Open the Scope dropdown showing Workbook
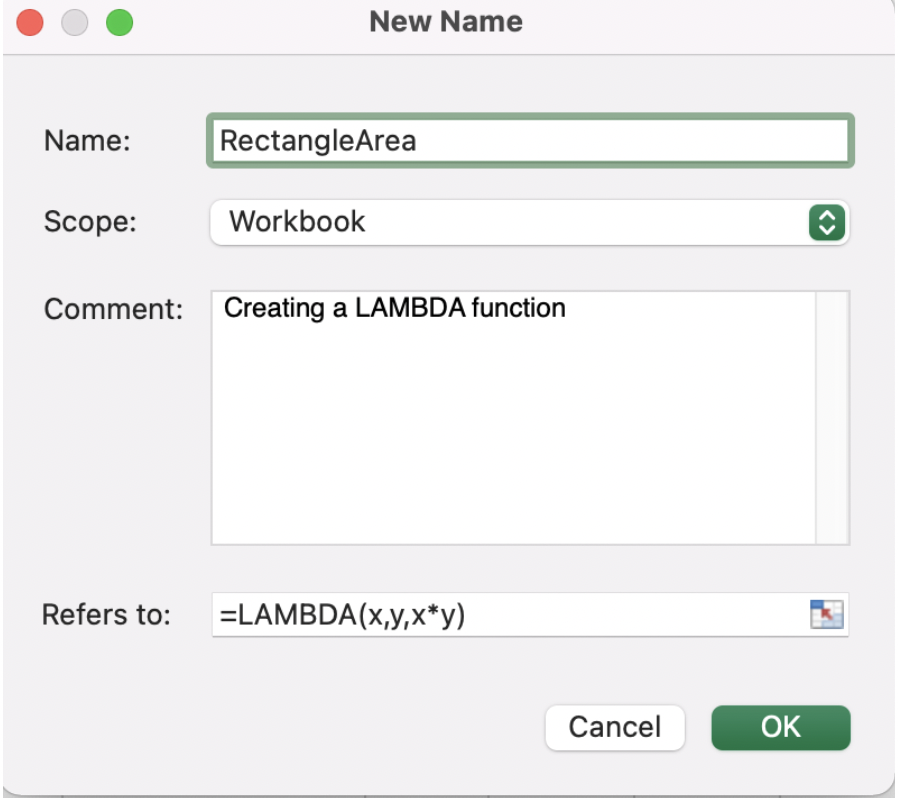The image size is (898, 798). tap(530, 222)
